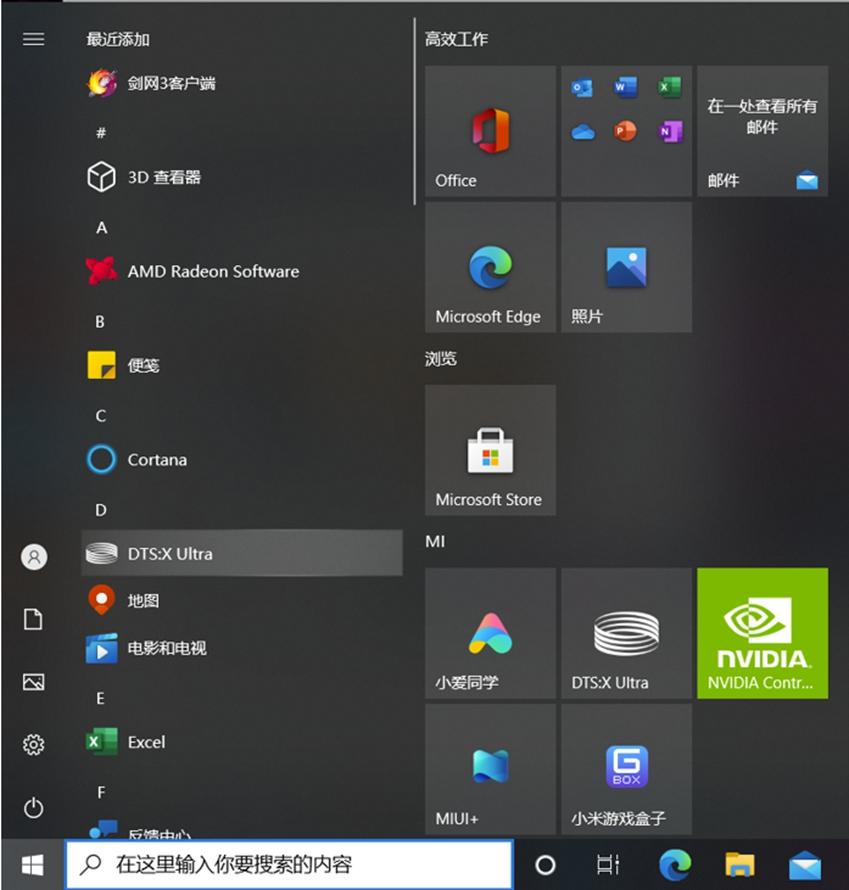Expand the Start menu hamburger button
This screenshot has width=849, height=890.
tap(33, 39)
